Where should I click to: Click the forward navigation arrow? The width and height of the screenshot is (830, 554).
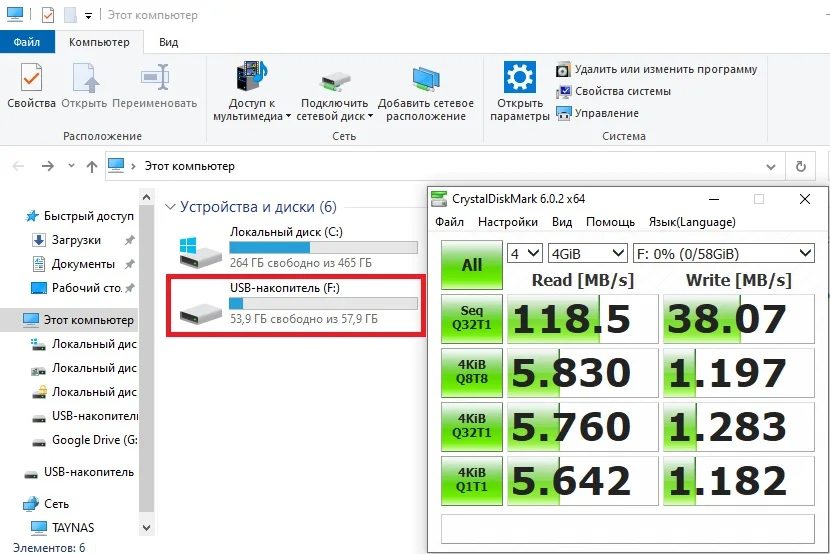48,166
